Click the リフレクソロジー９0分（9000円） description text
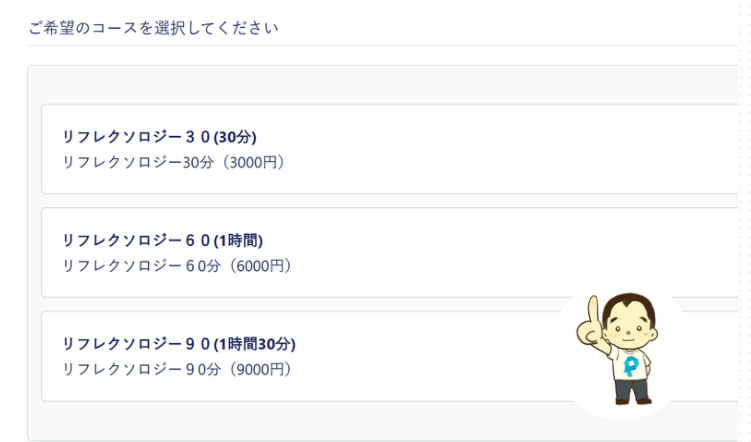The height and width of the screenshot is (442, 751). pyautogui.click(x=177, y=369)
